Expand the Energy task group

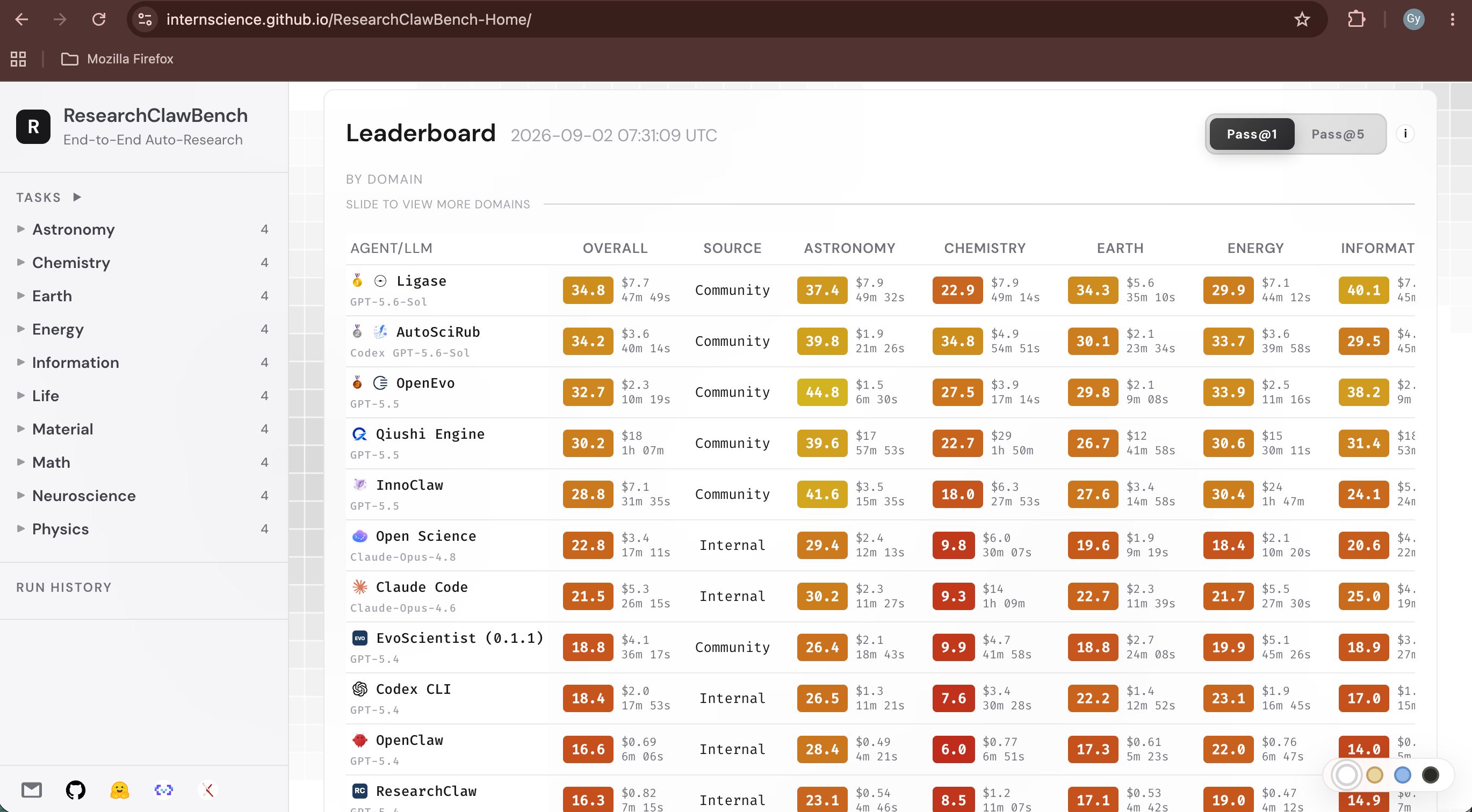(x=143, y=329)
